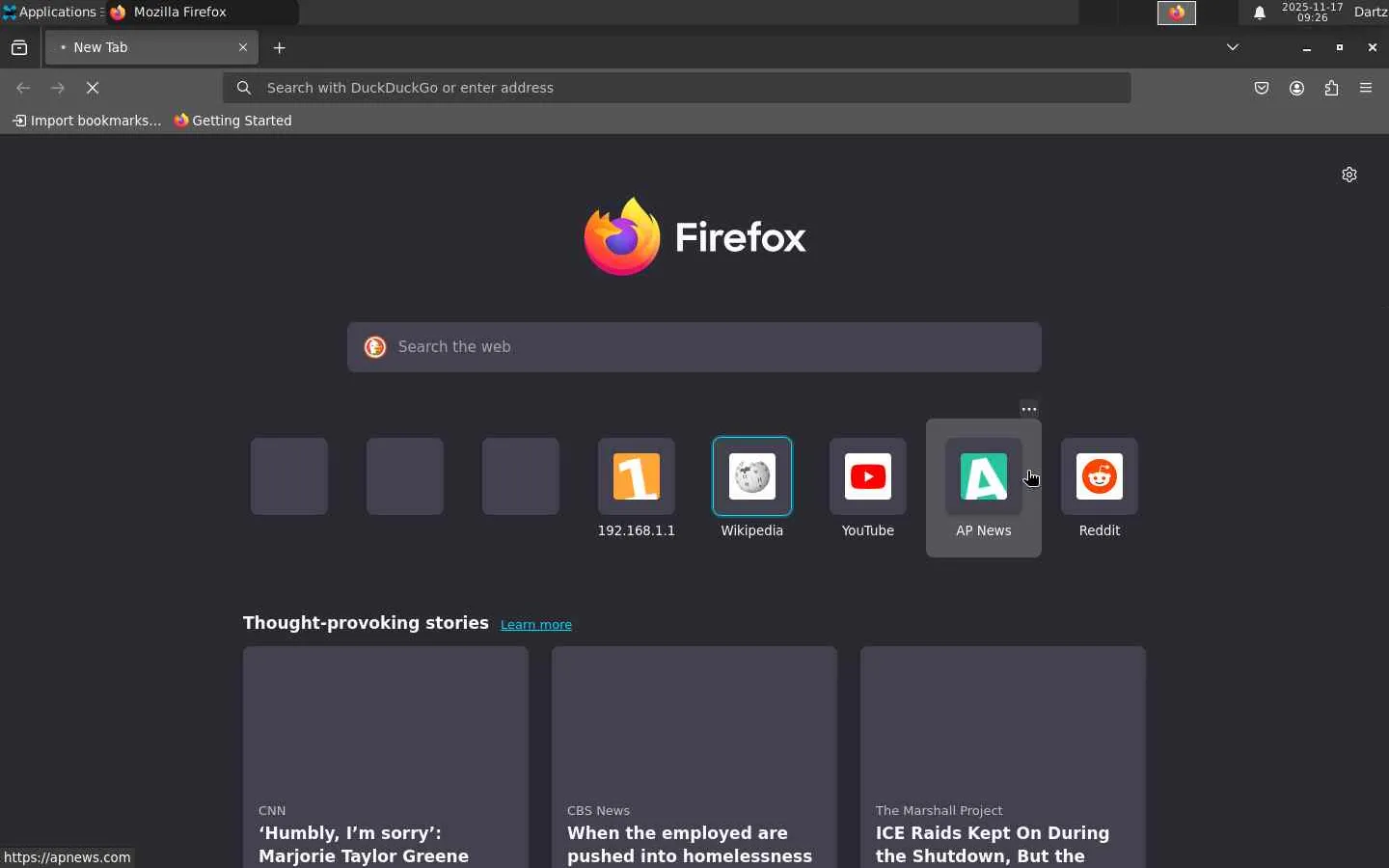Image resolution: width=1389 pixels, height=868 pixels.
Task: Open the Applications menu in the panel
Action: coord(50,13)
